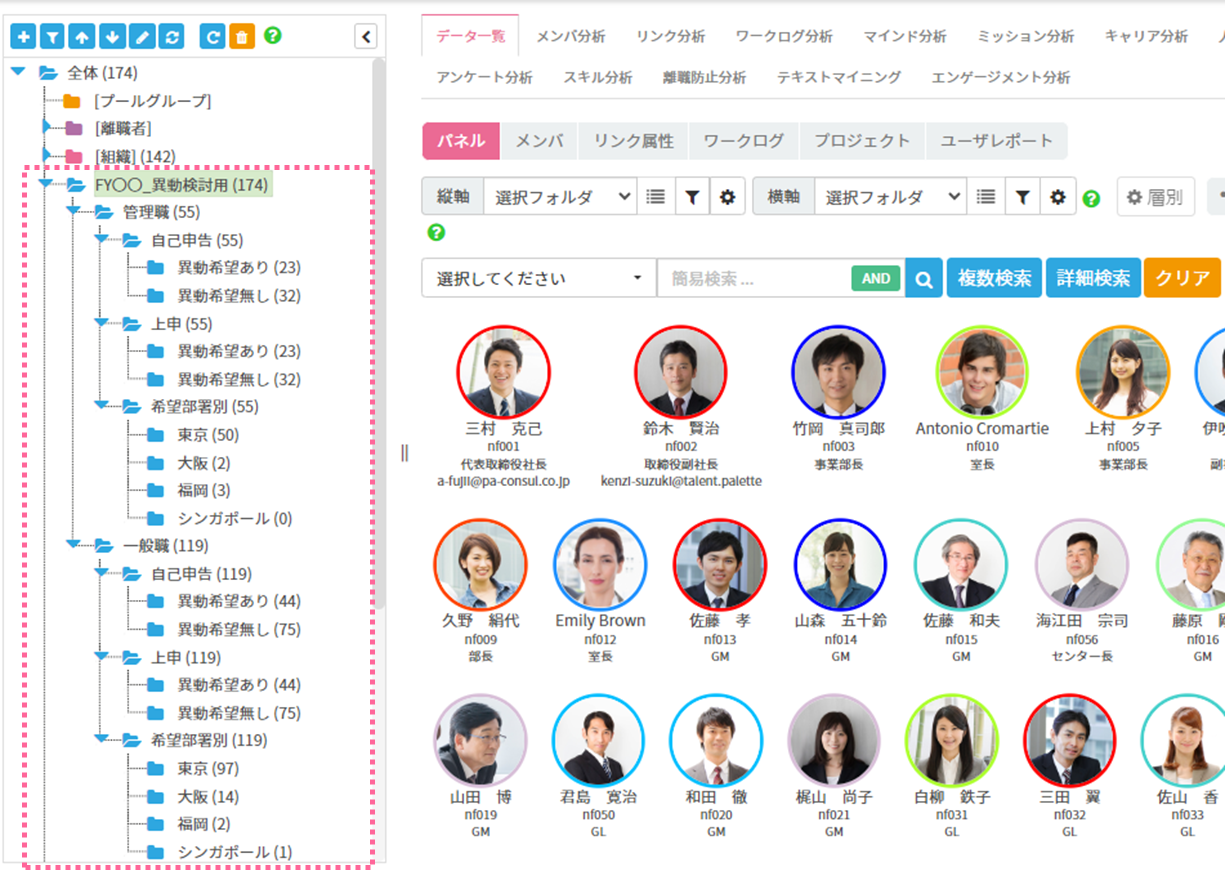Click the pink [組織] folder icon
1225x870 pixels.
coord(74,156)
